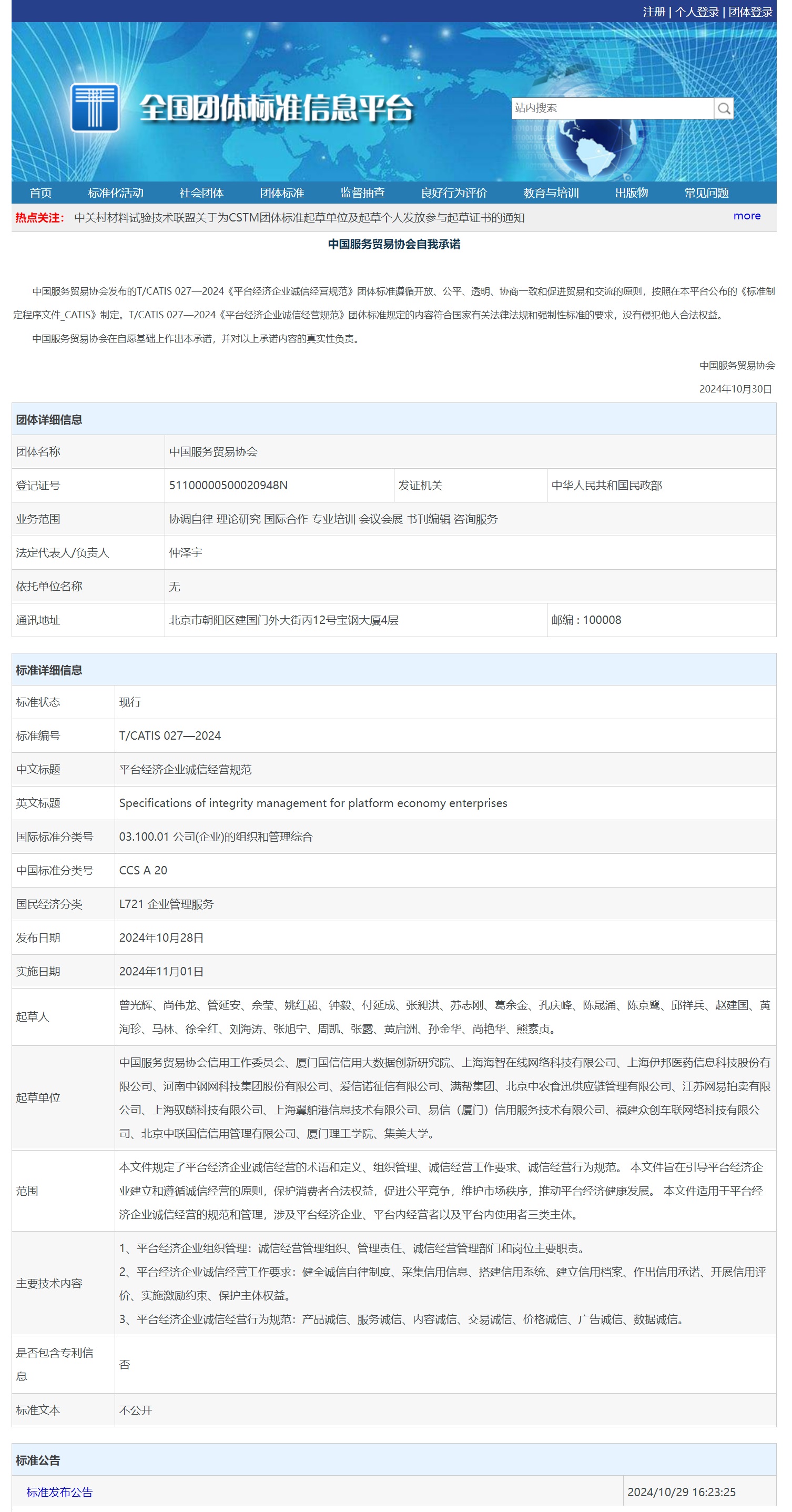Open the 良好行为评价 menu
This screenshot has width=792, height=1512.
[x=454, y=193]
